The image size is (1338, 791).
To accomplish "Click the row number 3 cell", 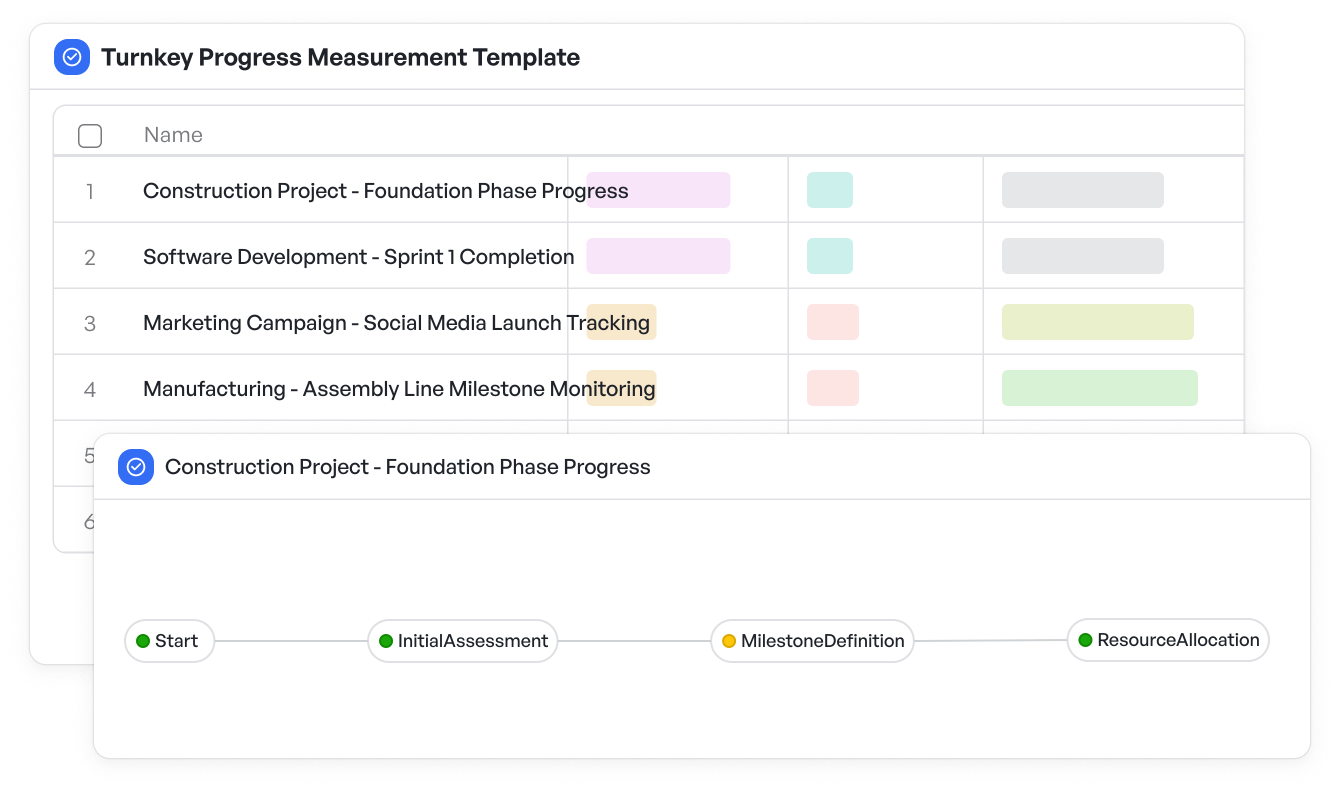I will tap(90, 323).
